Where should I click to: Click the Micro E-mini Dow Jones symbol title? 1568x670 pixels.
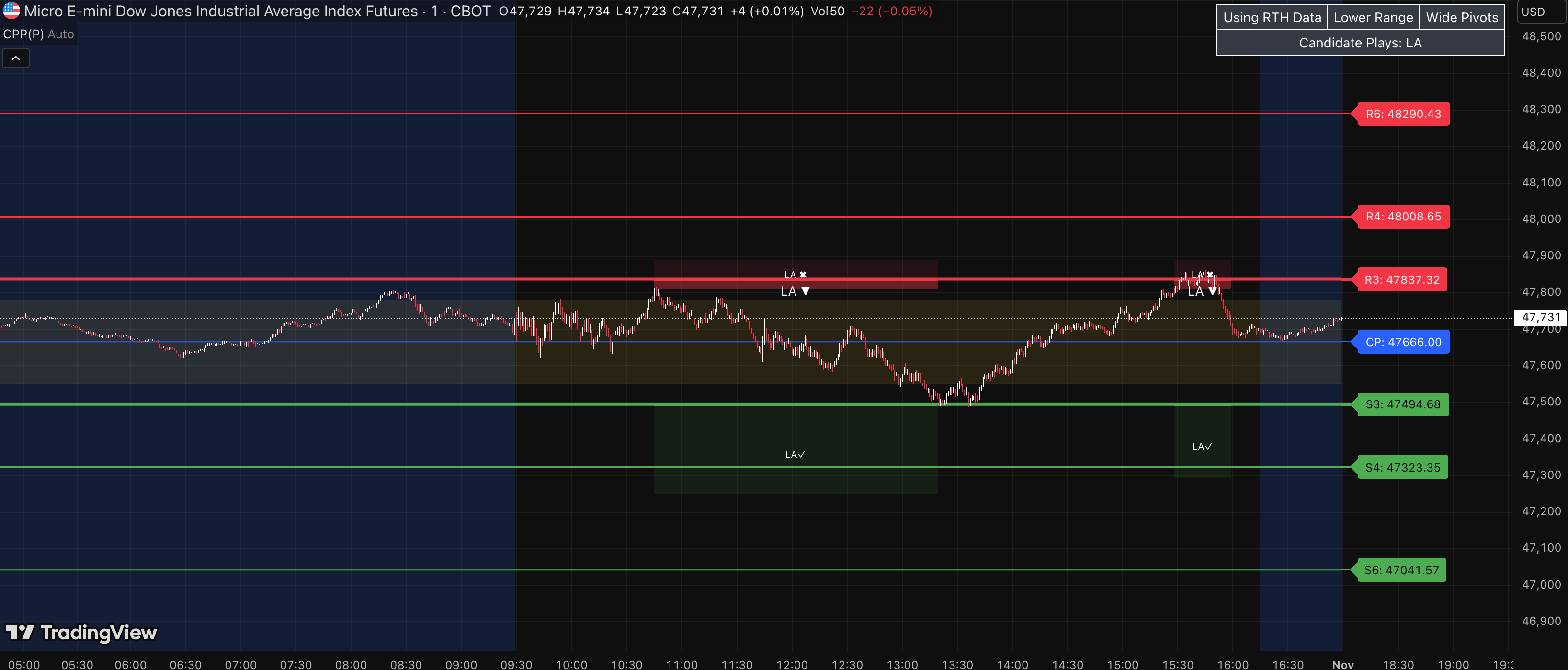tap(221, 11)
